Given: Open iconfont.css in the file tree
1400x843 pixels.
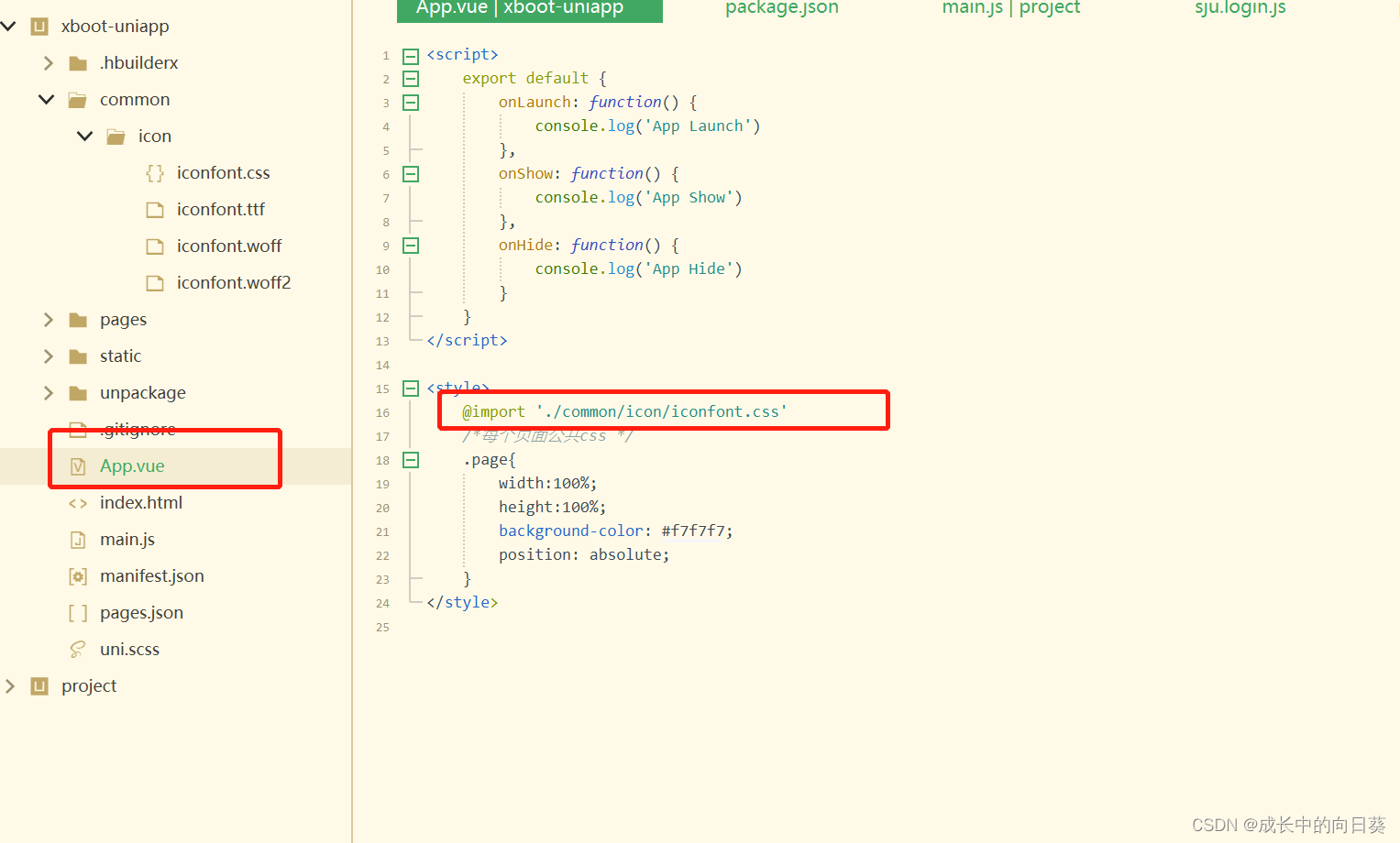Looking at the screenshot, I should click(x=223, y=172).
